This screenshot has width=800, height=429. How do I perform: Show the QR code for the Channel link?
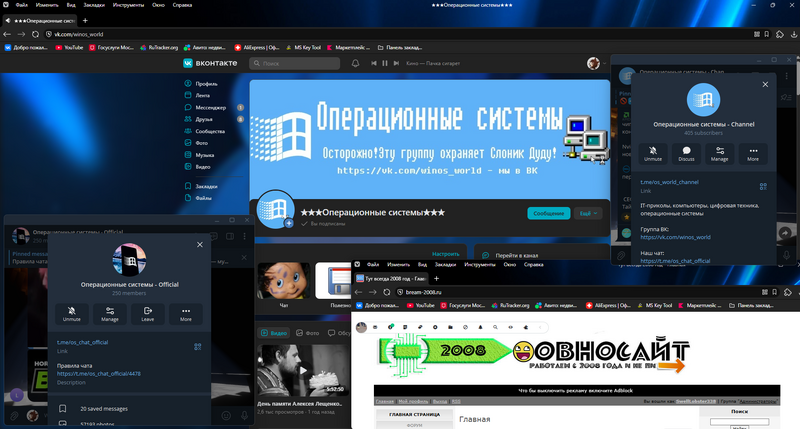pos(763,187)
